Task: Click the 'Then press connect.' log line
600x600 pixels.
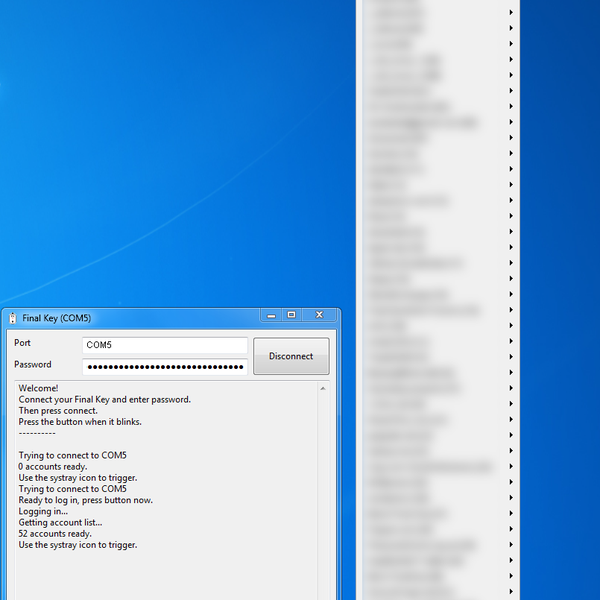Action: [x=58, y=411]
